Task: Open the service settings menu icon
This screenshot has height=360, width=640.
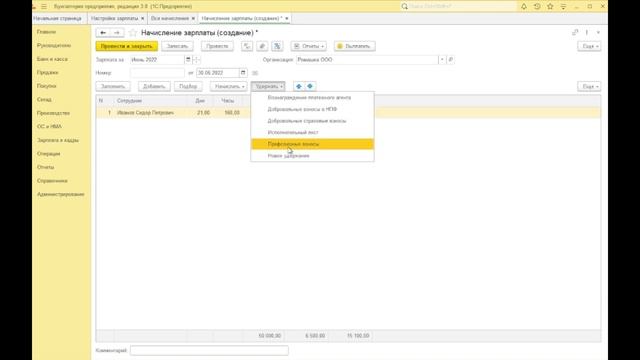Action: [563, 7]
